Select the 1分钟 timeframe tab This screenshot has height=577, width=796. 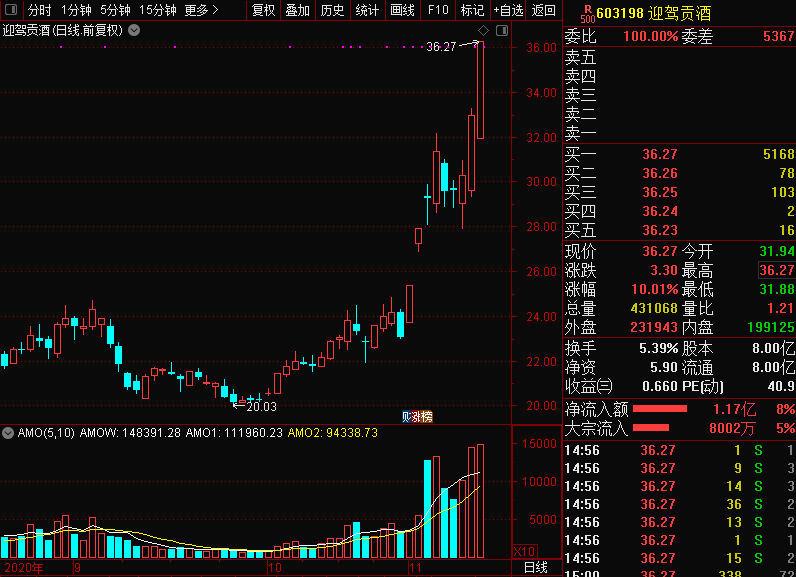tap(76, 10)
